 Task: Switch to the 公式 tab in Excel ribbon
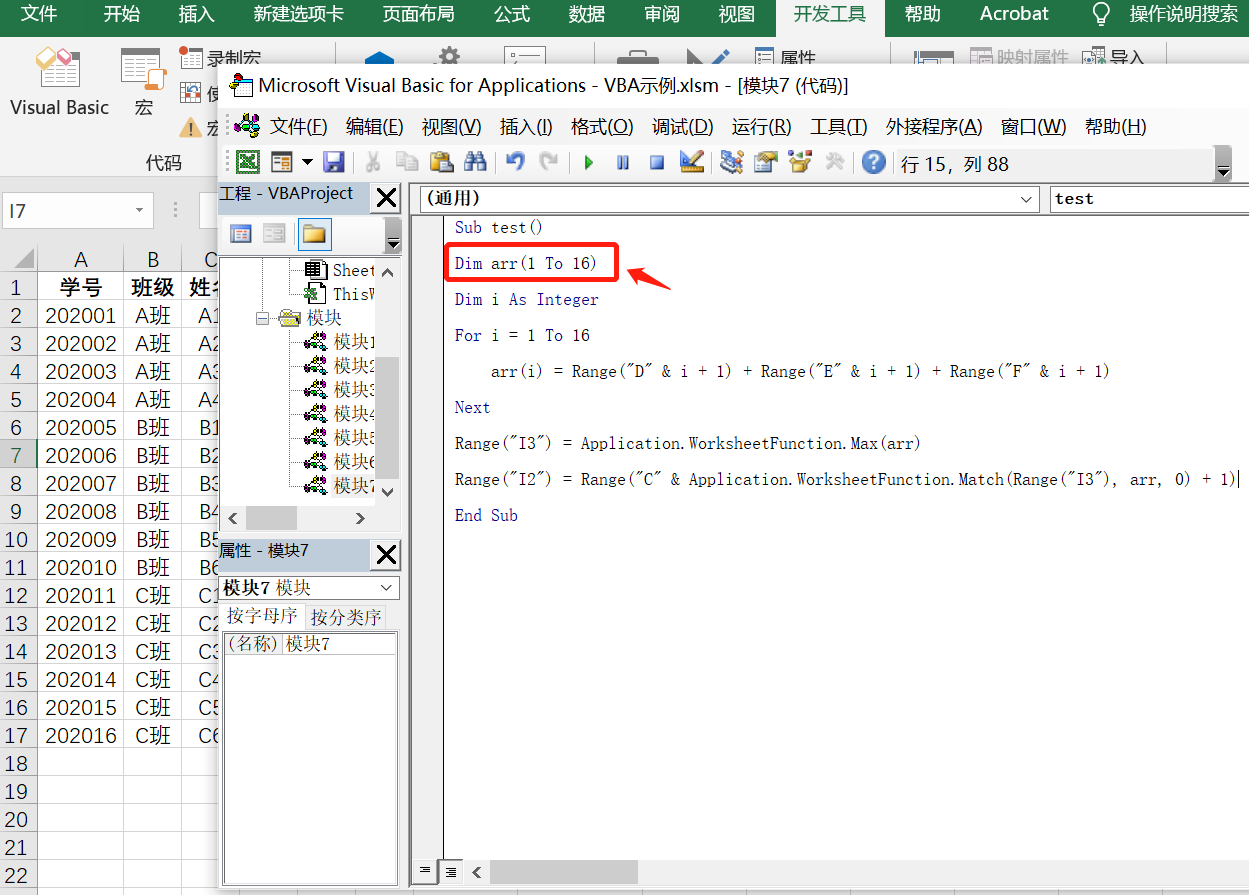tap(512, 14)
